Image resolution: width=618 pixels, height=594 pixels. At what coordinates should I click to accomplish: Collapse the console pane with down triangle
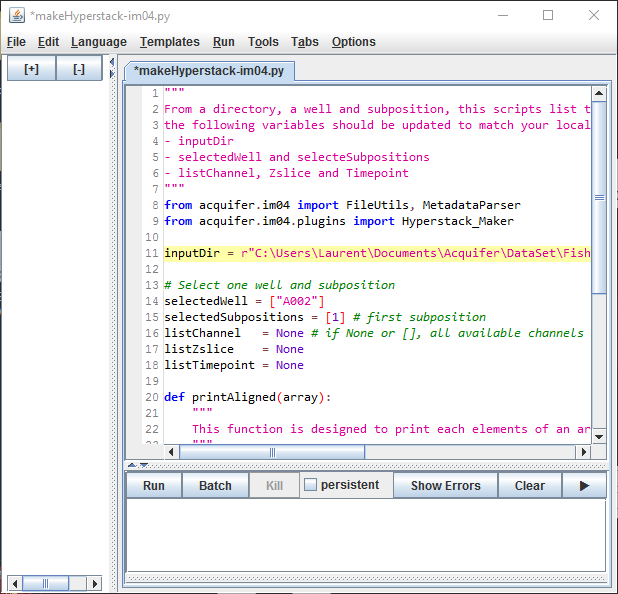pyautogui.click(x=144, y=465)
